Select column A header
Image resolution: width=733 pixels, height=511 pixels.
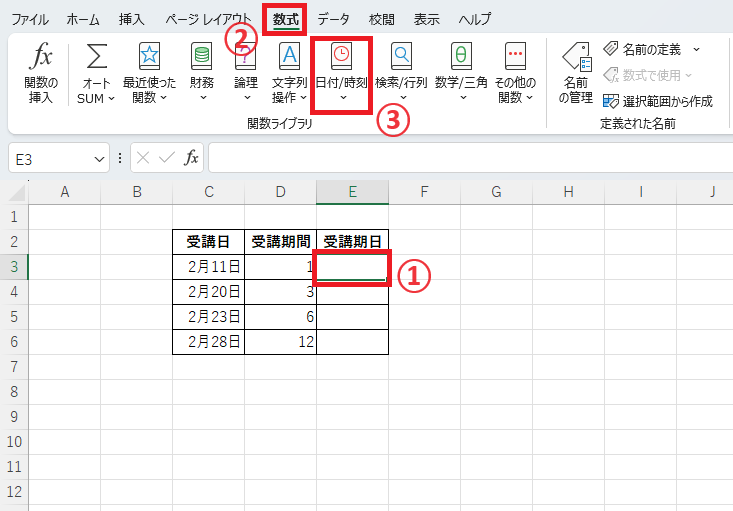click(65, 192)
